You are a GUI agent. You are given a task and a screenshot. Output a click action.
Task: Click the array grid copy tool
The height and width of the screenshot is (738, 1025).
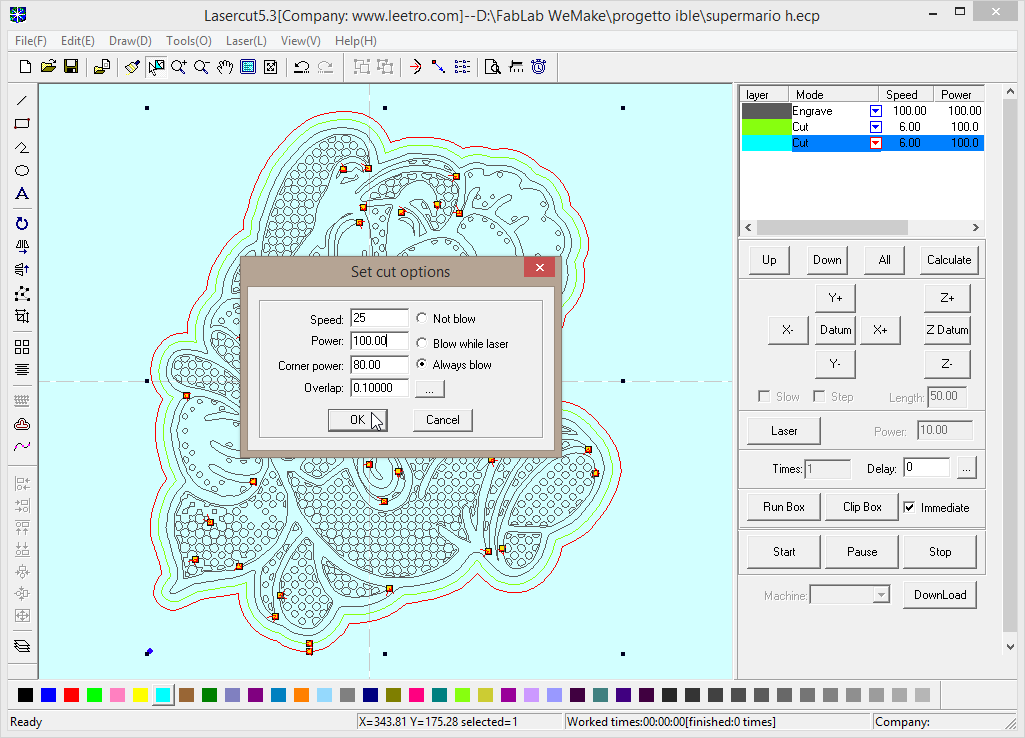pos(22,346)
